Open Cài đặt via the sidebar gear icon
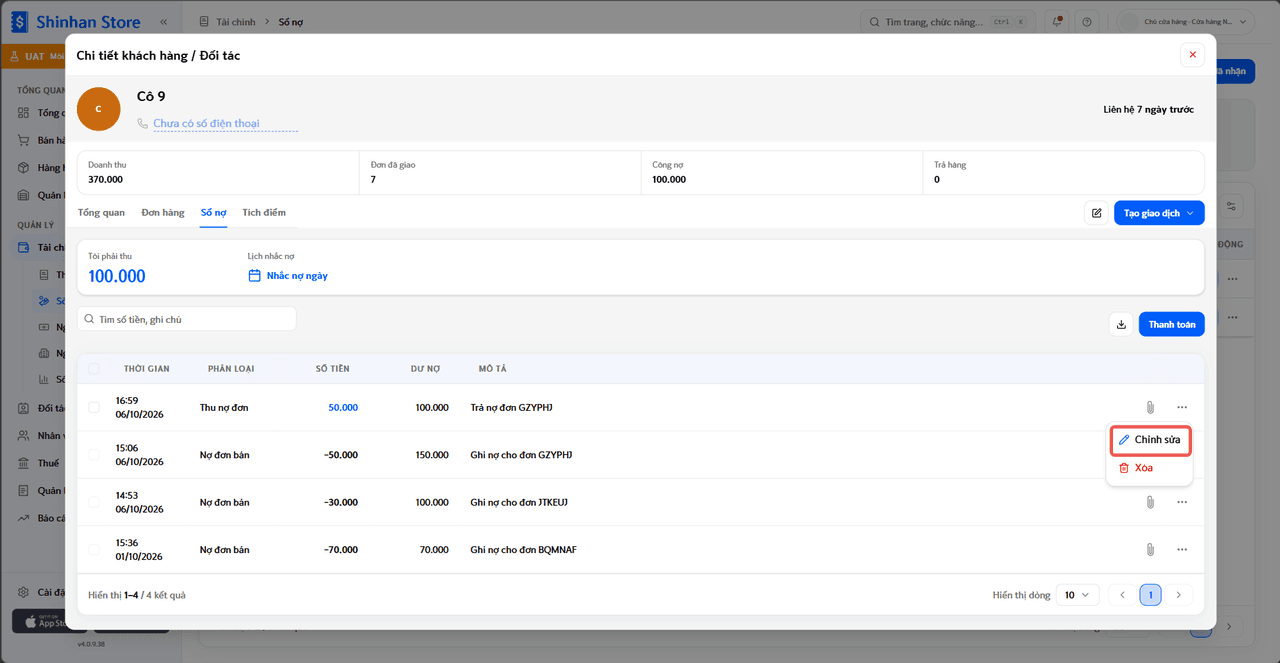Screen dimensions: 1280x663 [x=23, y=592]
